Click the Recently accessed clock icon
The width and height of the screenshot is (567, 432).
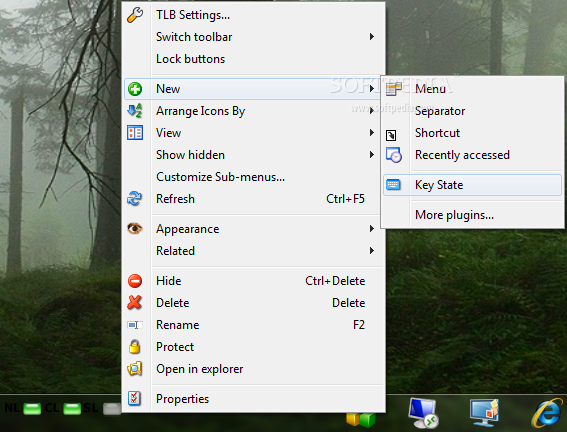(x=394, y=155)
